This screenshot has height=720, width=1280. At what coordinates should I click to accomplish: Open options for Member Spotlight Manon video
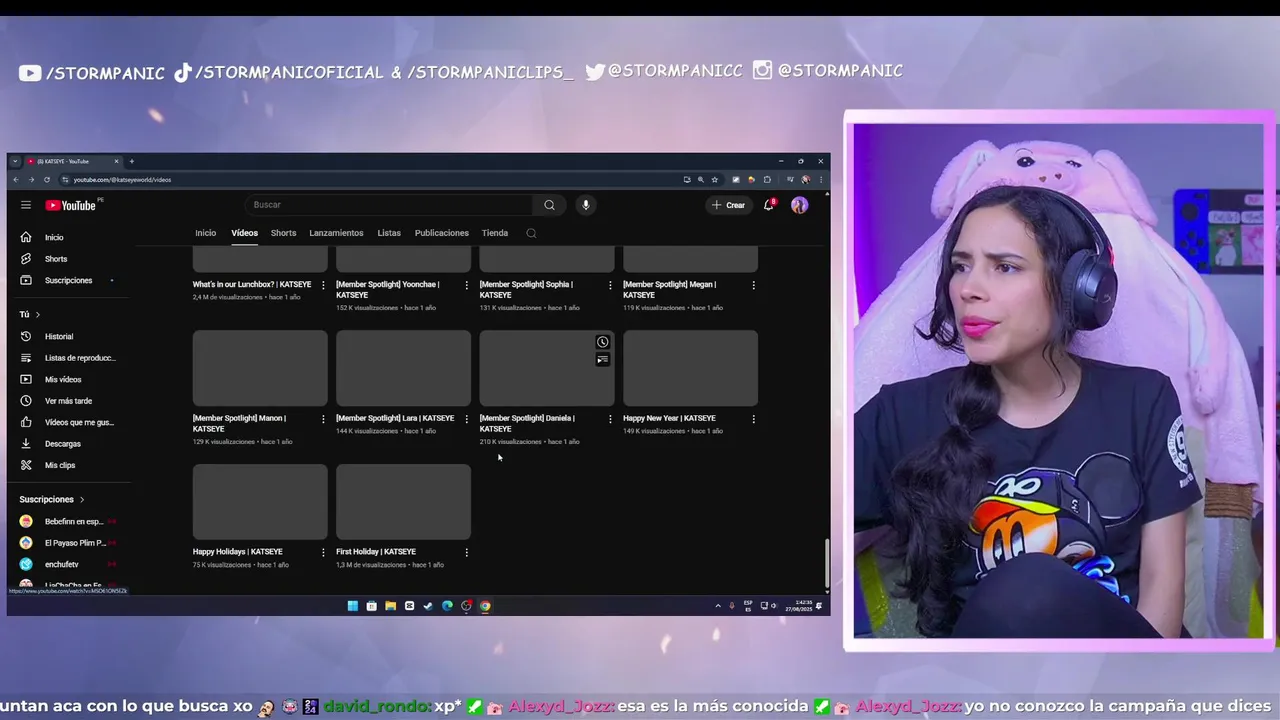[x=323, y=419]
